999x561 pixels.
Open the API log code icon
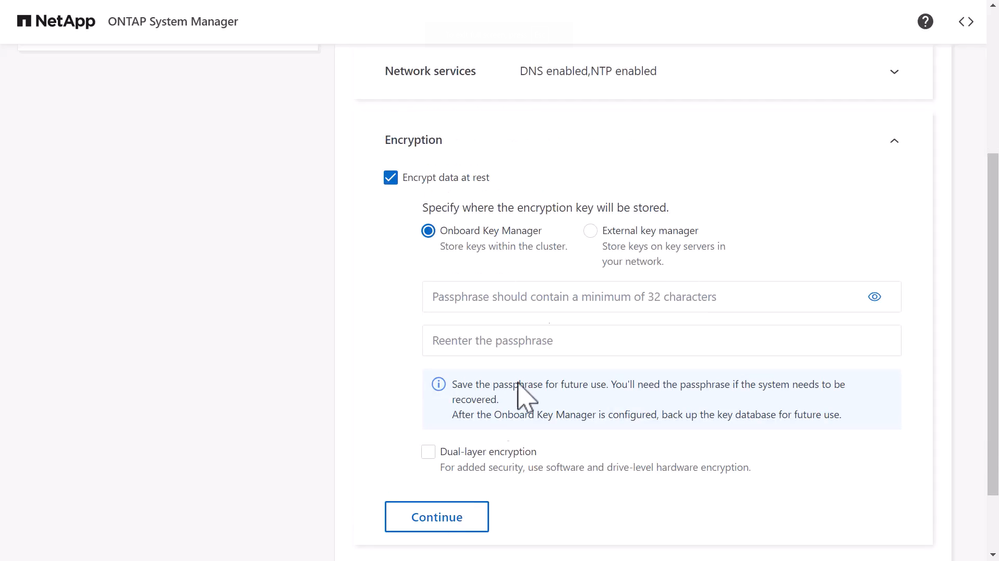(965, 21)
